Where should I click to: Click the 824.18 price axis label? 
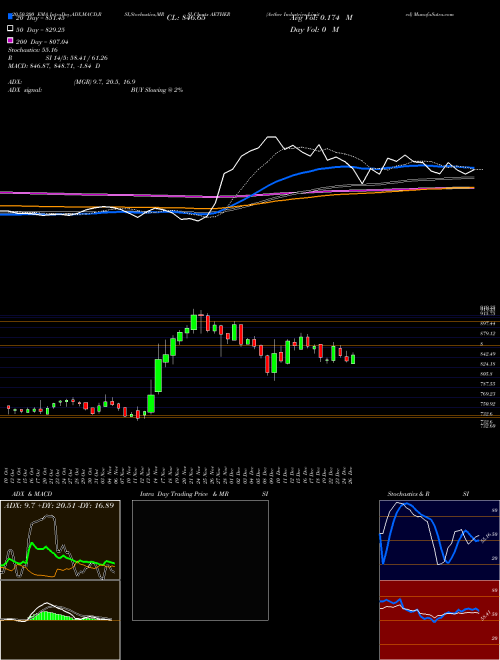click(x=487, y=364)
